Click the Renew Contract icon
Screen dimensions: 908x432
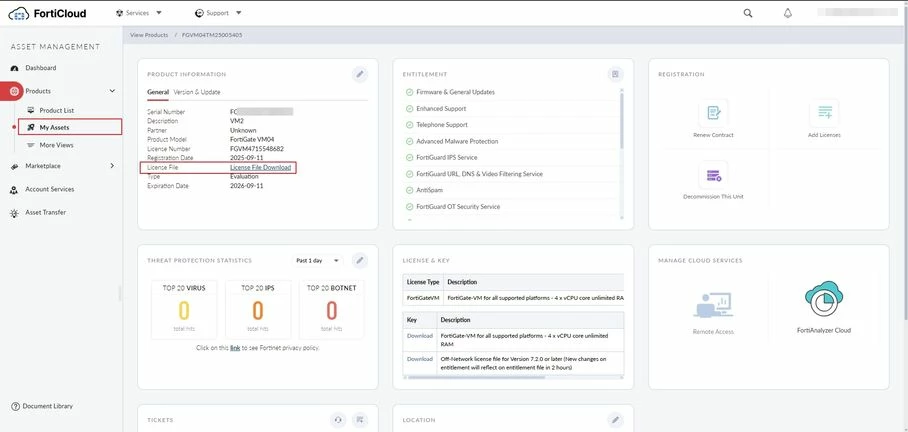point(713,113)
